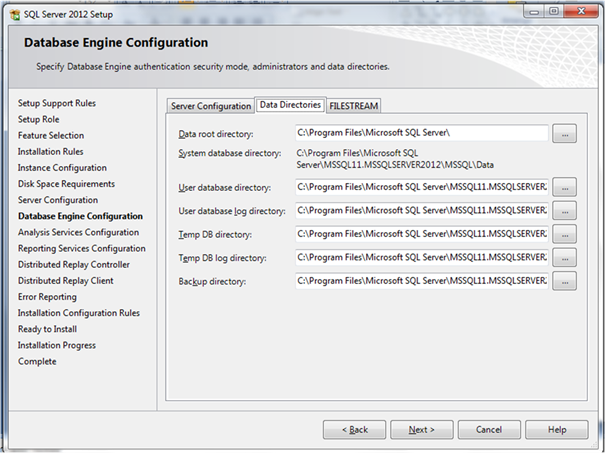Click the Temp DB log directory field
Image resolution: width=605 pixels, height=453 pixels.
[422, 257]
